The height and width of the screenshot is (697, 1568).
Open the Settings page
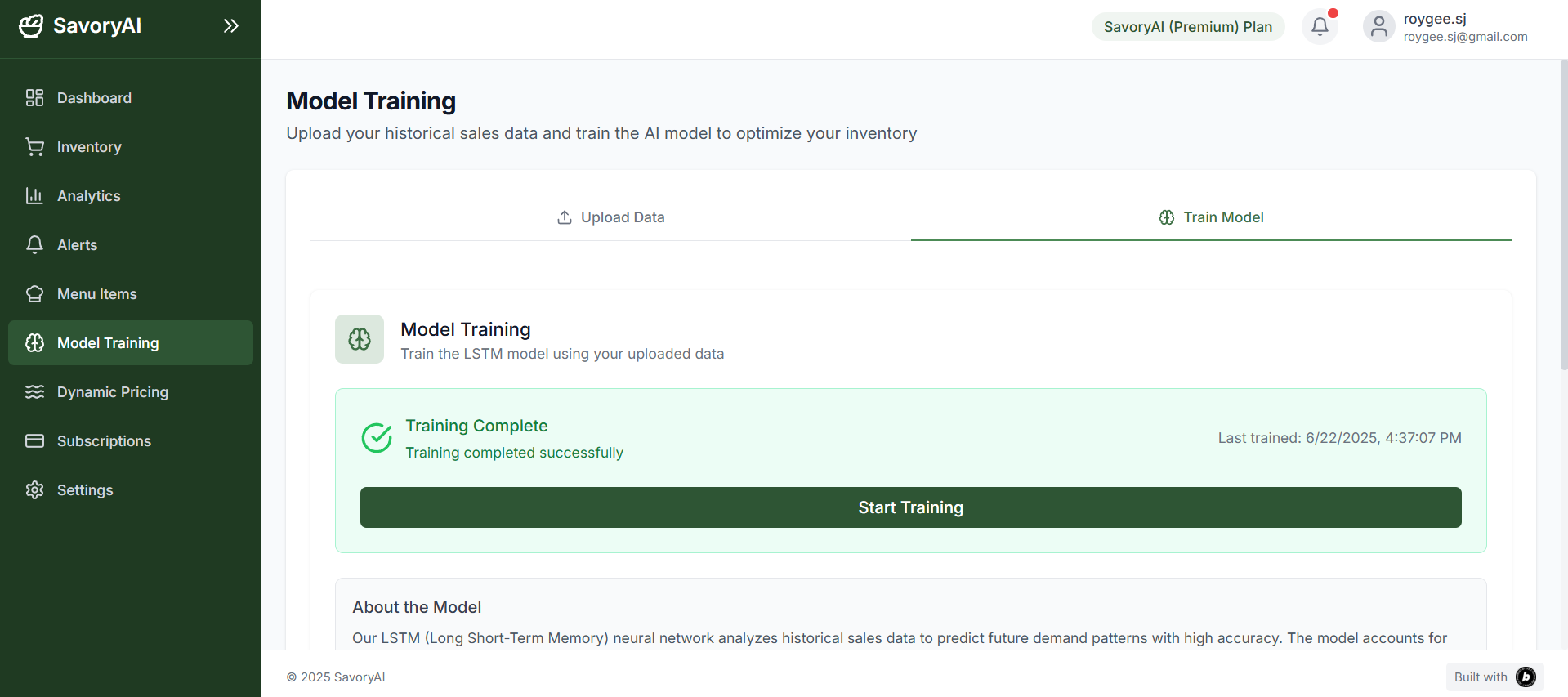(x=131, y=490)
